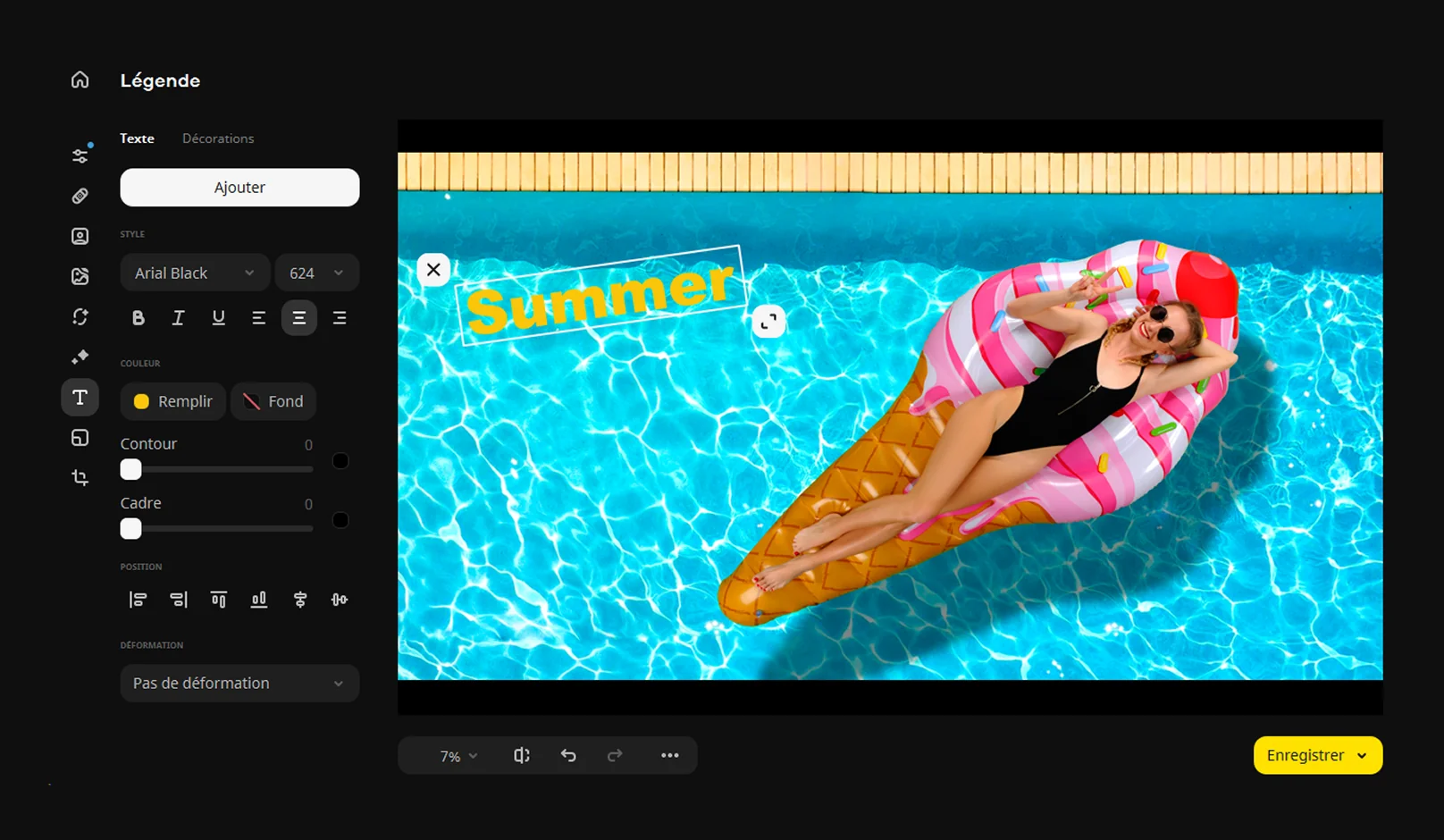The width and height of the screenshot is (1444, 840).
Task: Select the circular arrows tool in sidebar
Action: coord(80,316)
